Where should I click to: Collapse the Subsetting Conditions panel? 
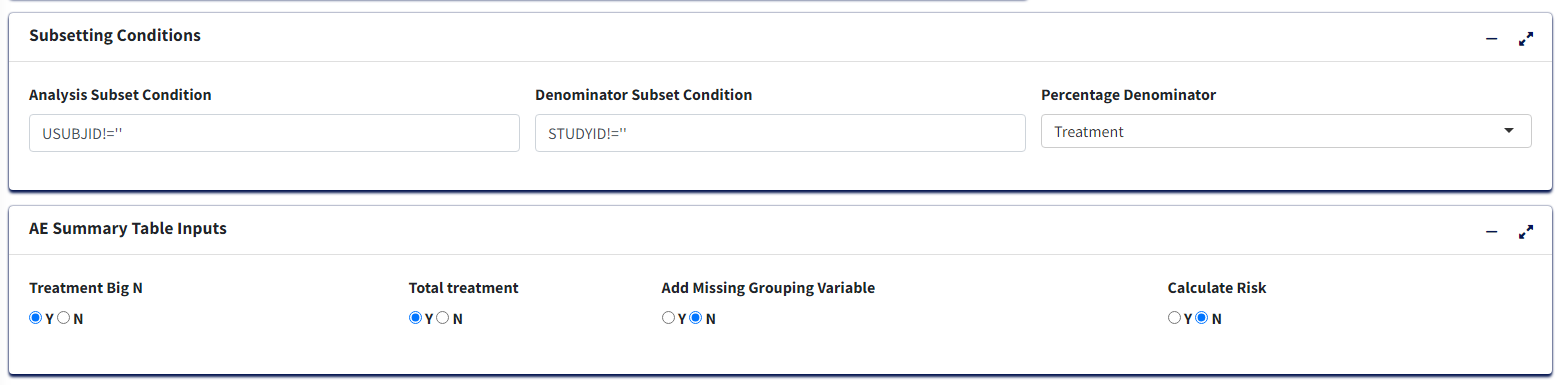coord(1492,39)
